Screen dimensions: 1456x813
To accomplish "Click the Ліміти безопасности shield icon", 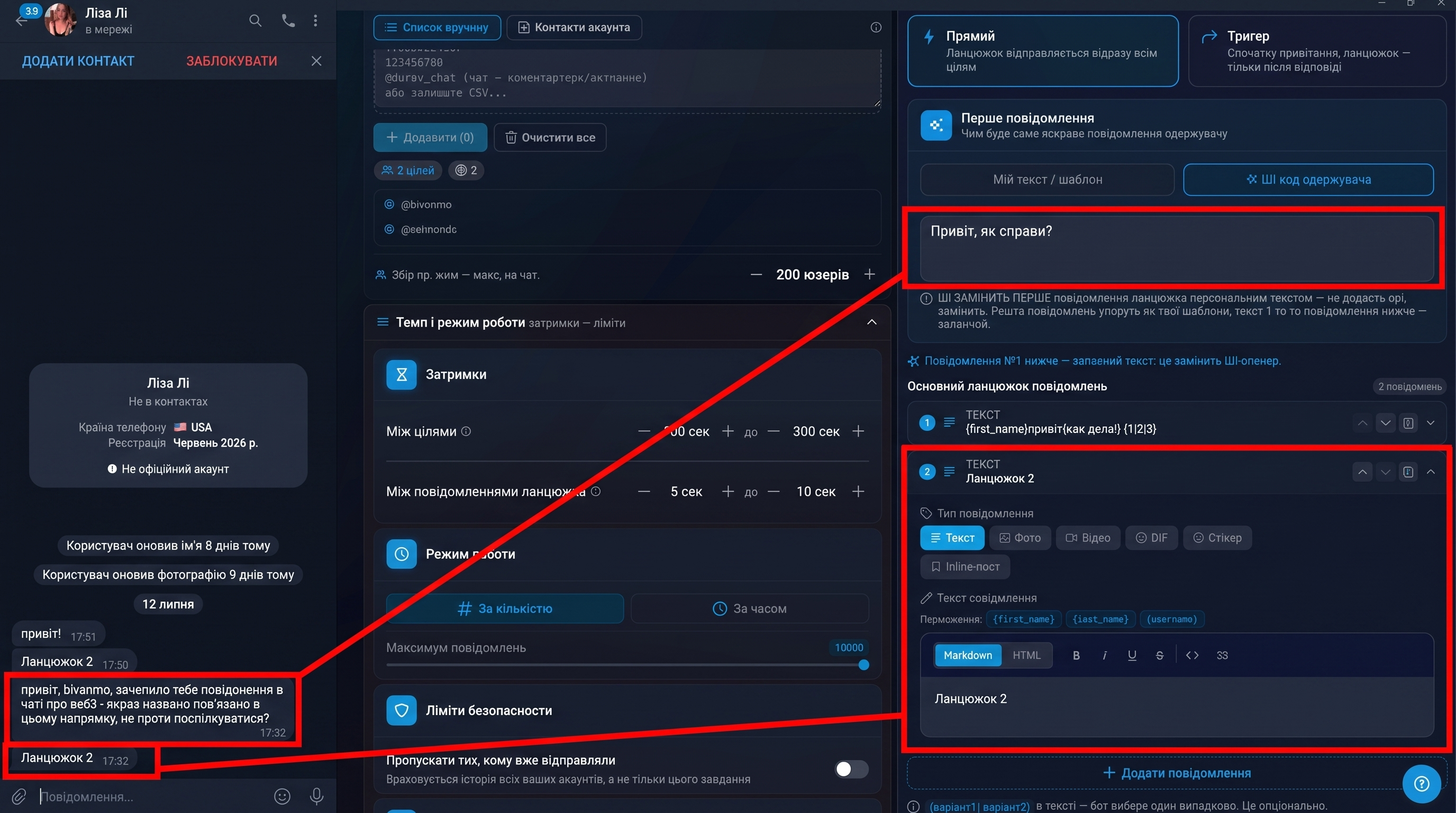I will 402,711.
